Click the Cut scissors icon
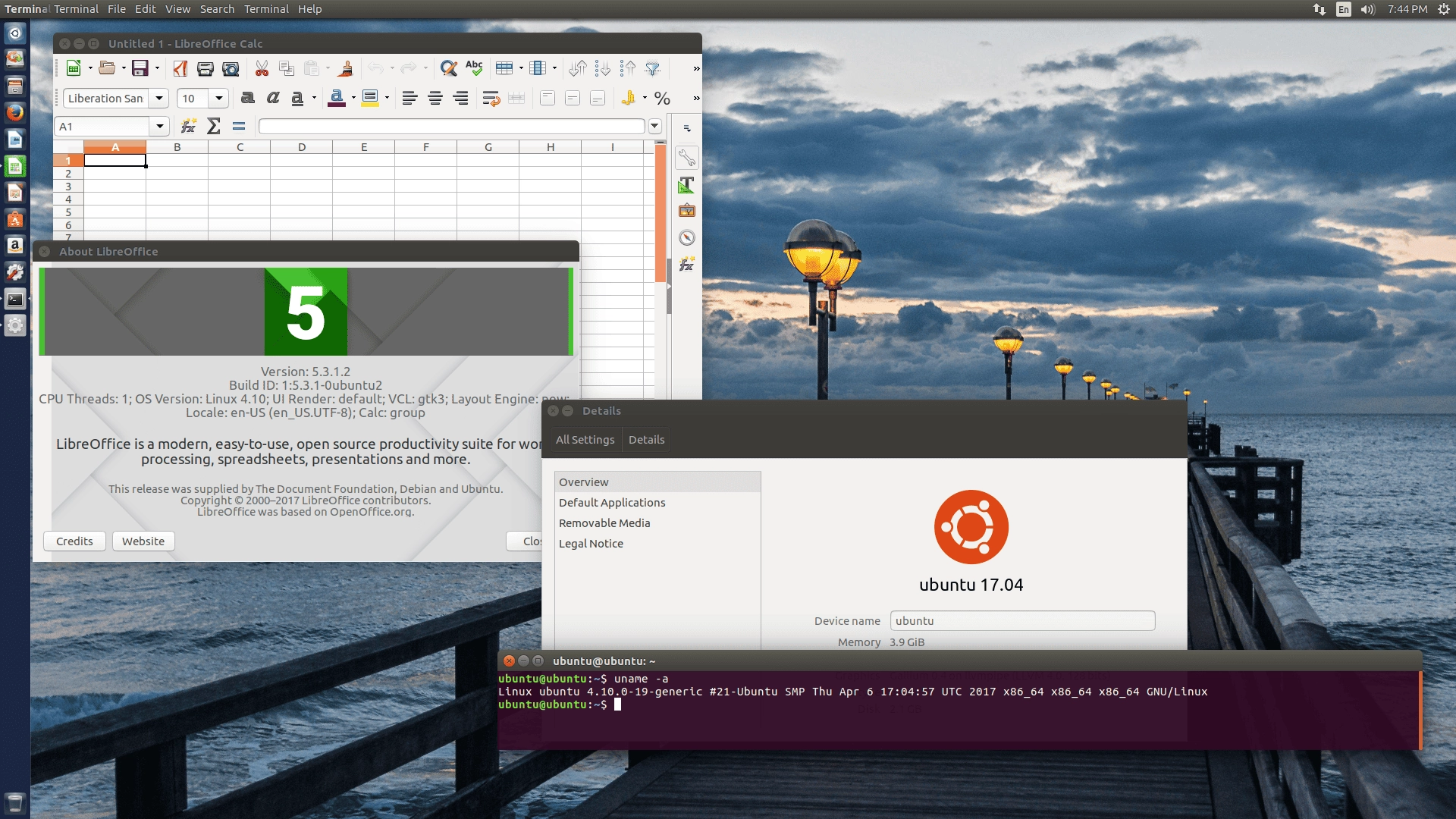The width and height of the screenshot is (1456, 819). 262,68
